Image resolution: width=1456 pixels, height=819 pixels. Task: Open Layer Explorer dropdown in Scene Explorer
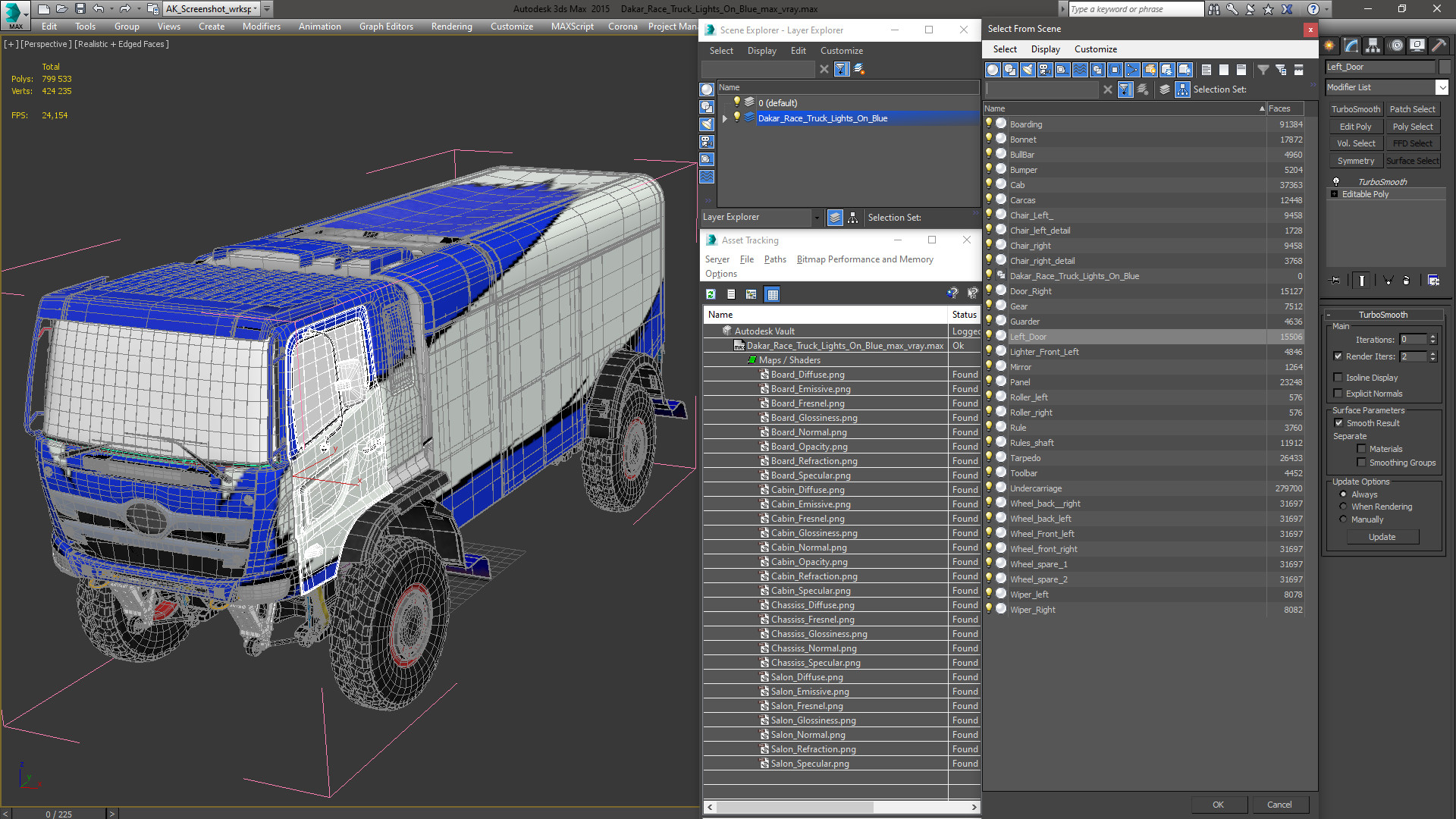coord(817,218)
